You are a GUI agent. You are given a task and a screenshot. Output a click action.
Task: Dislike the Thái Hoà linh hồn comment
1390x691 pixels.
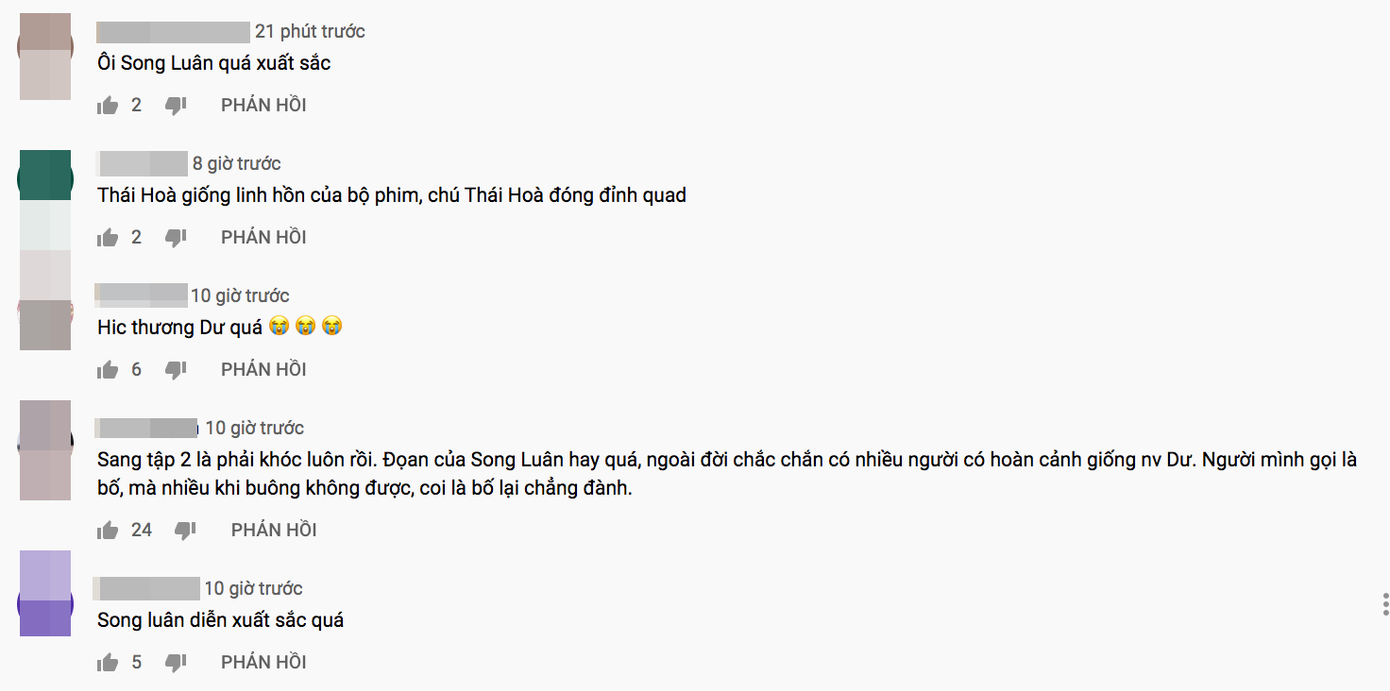(176, 237)
